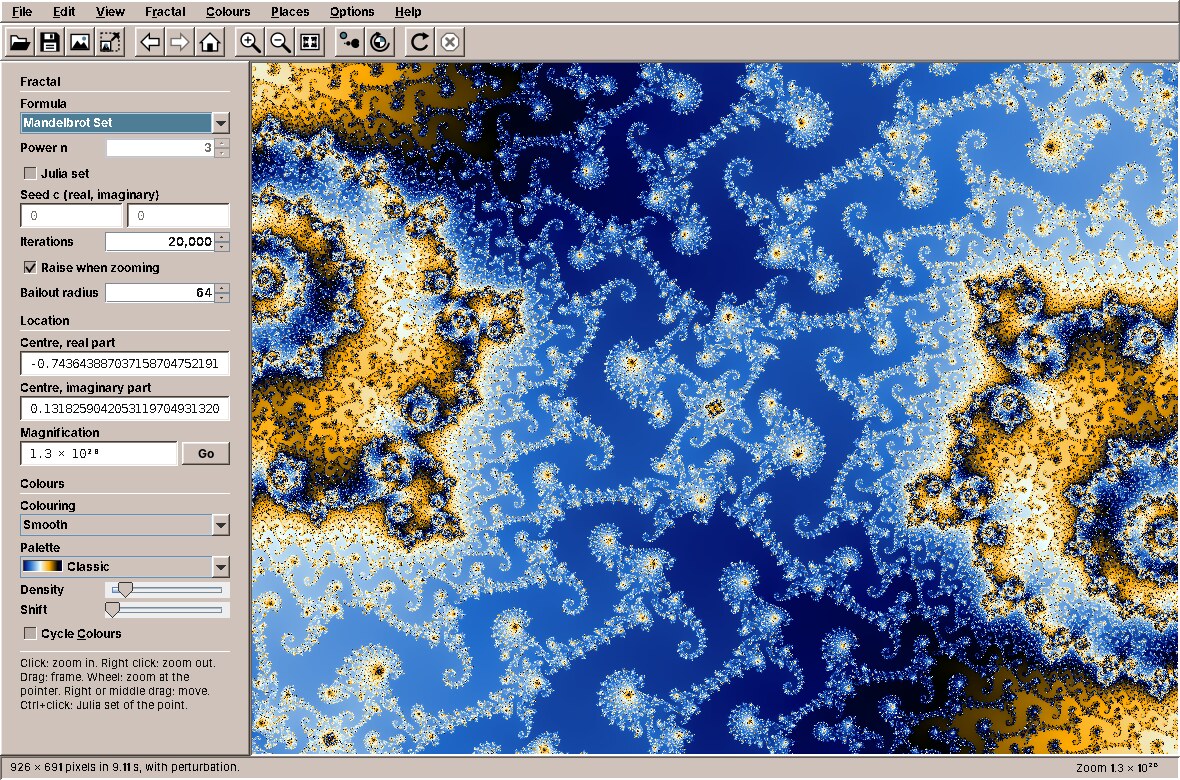Decrease Bailout radius with down stepper
Viewport: 1180px width, 780px height.
(221, 297)
